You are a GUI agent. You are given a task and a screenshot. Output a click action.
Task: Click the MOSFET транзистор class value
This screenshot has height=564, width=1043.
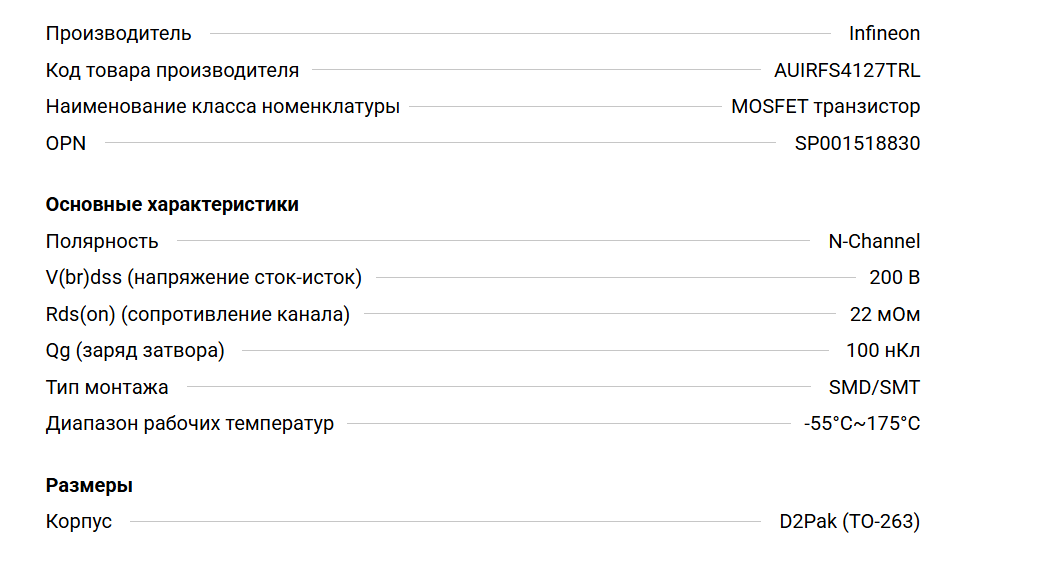click(x=825, y=106)
